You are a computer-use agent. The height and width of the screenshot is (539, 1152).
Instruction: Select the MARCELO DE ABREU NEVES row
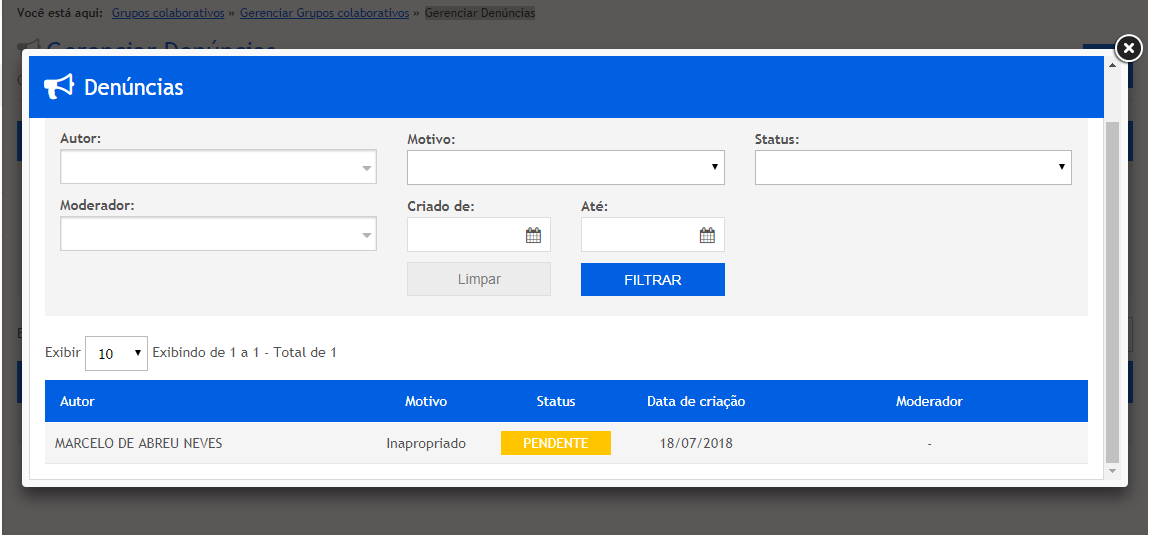pos(139,443)
